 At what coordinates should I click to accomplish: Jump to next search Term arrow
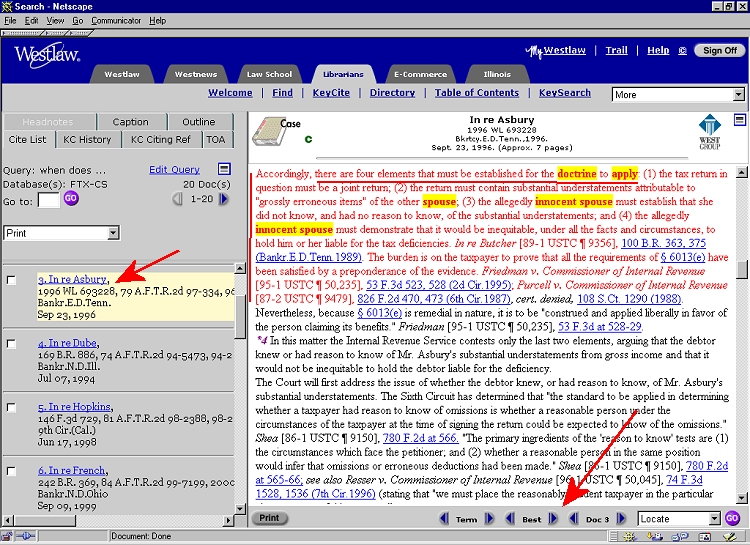[489, 519]
